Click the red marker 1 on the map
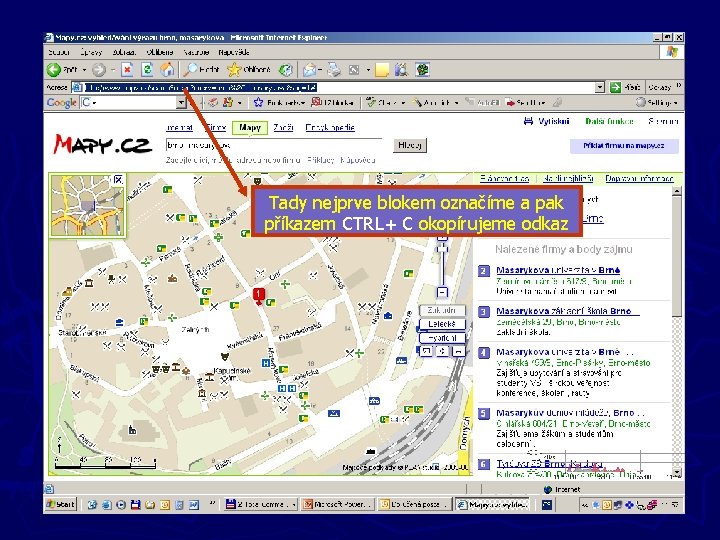The width and height of the screenshot is (720, 540). coord(259,296)
